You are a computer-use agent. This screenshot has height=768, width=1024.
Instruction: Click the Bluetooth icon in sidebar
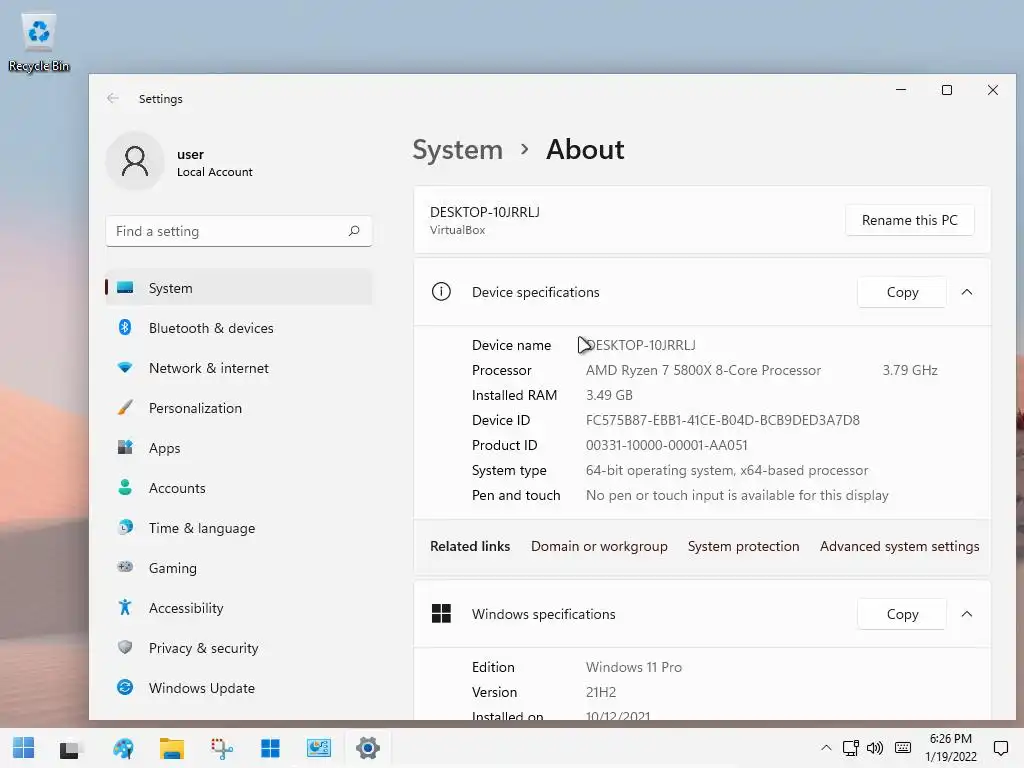[125, 328]
